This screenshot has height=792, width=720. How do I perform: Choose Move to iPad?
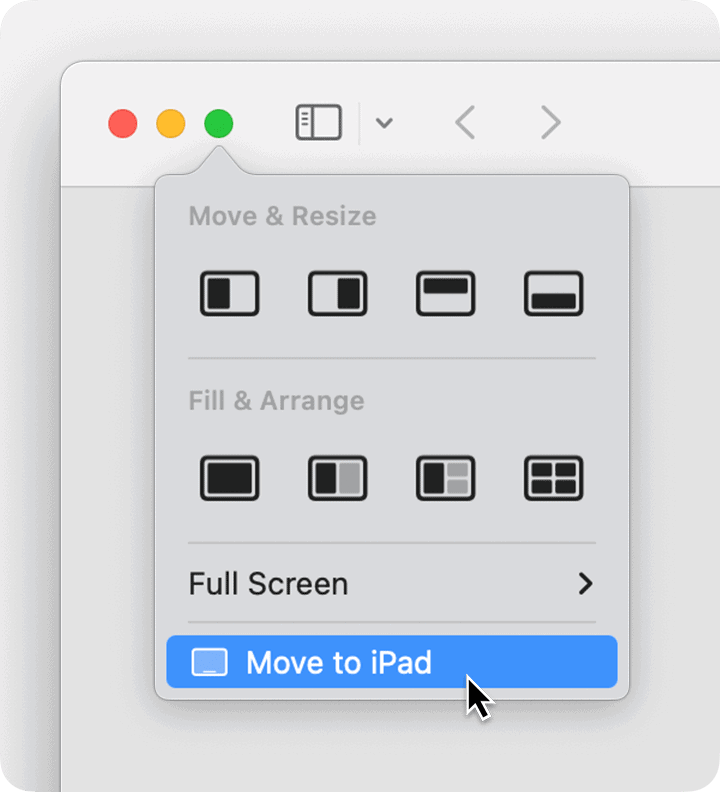(339, 662)
